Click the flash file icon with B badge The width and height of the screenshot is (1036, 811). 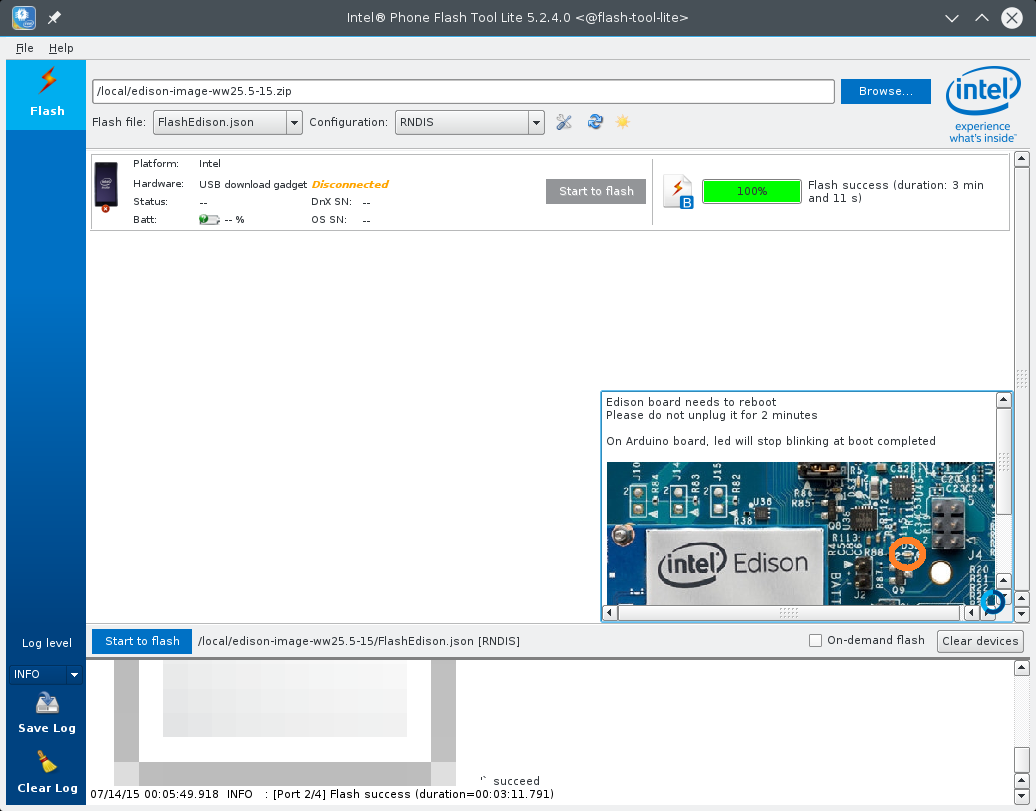[x=678, y=192]
